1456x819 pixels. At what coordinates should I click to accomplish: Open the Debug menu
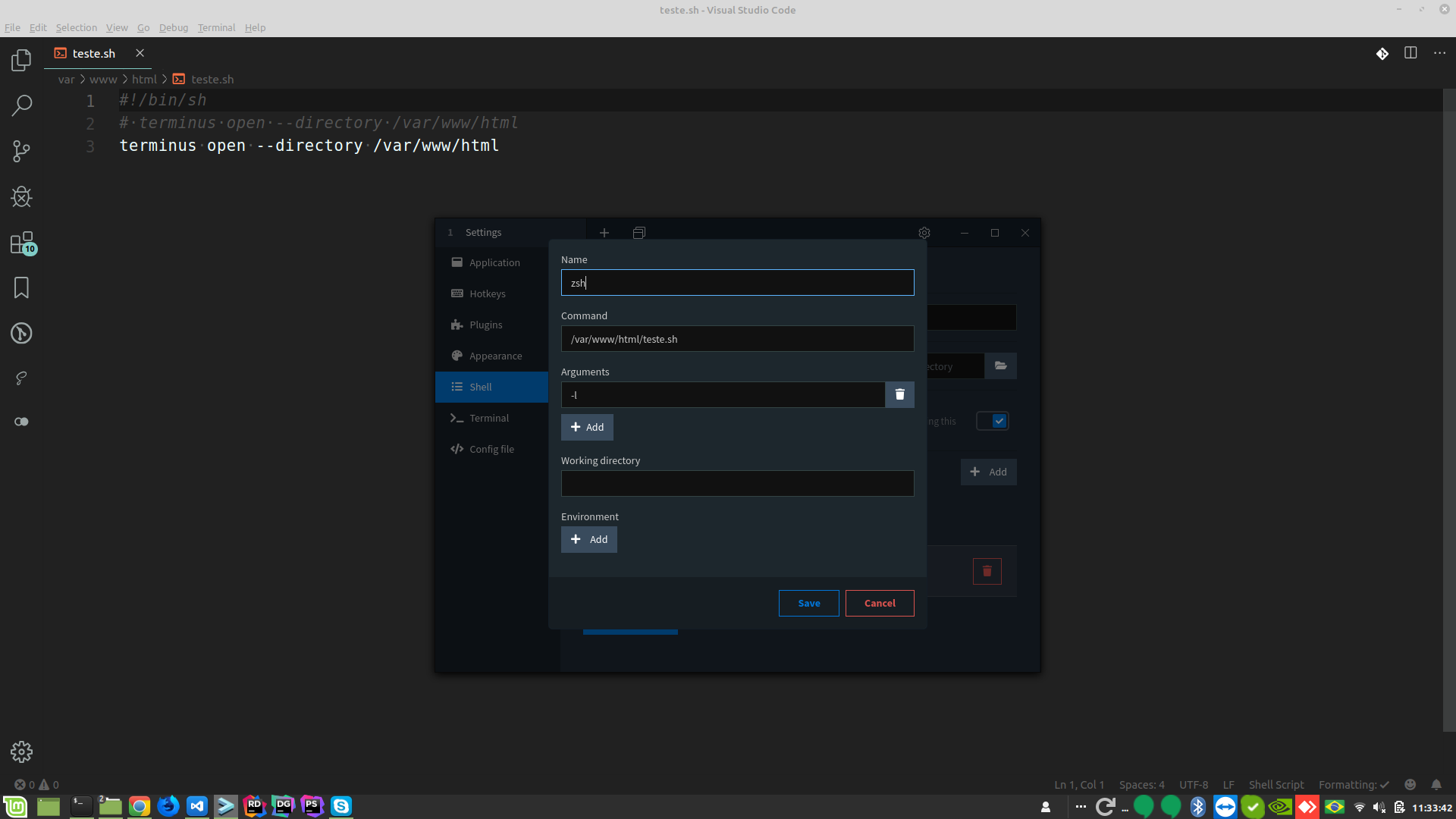[x=173, y=27]
